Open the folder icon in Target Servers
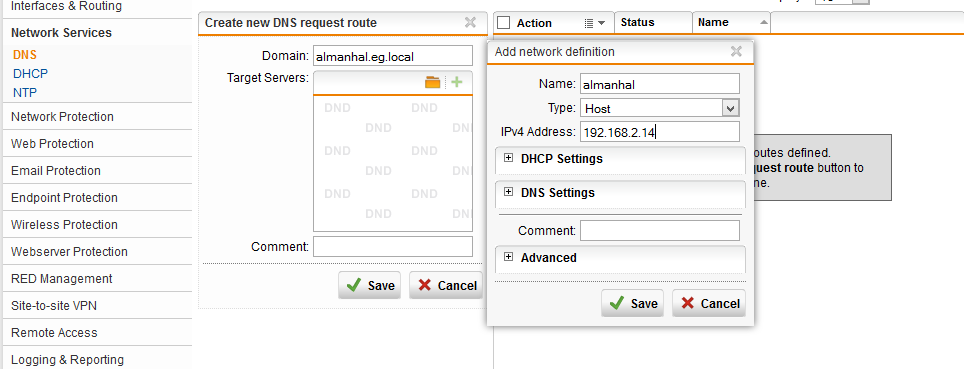The height and width of the screenshot is (369, 964). click(433, 82)
